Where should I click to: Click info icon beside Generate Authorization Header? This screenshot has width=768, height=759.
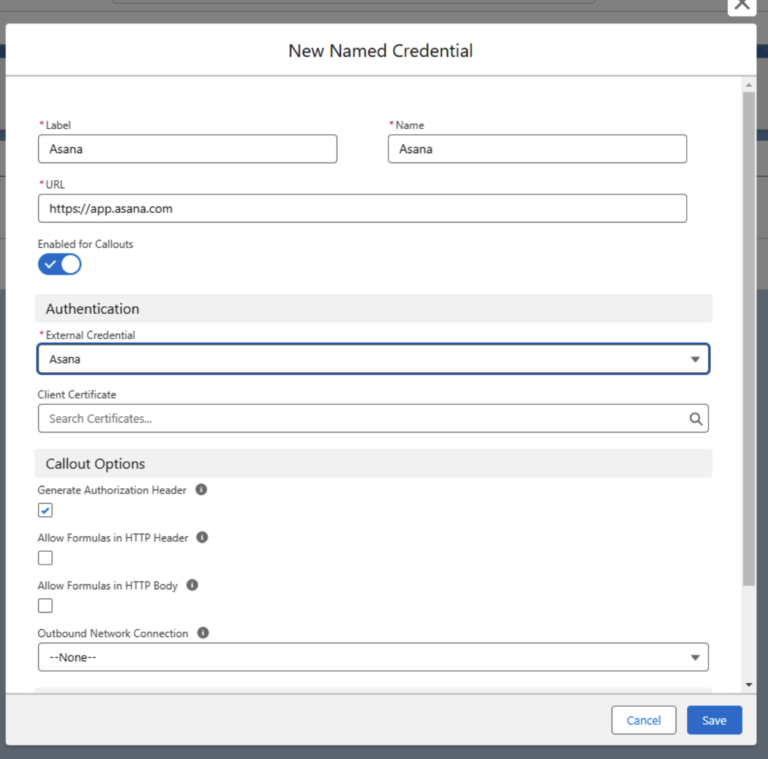point(201,490)
